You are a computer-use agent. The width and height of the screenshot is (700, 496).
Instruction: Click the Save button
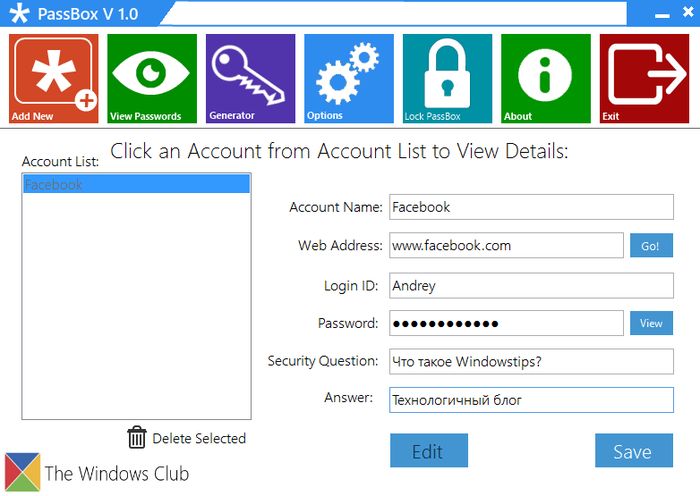coord(633,451)
